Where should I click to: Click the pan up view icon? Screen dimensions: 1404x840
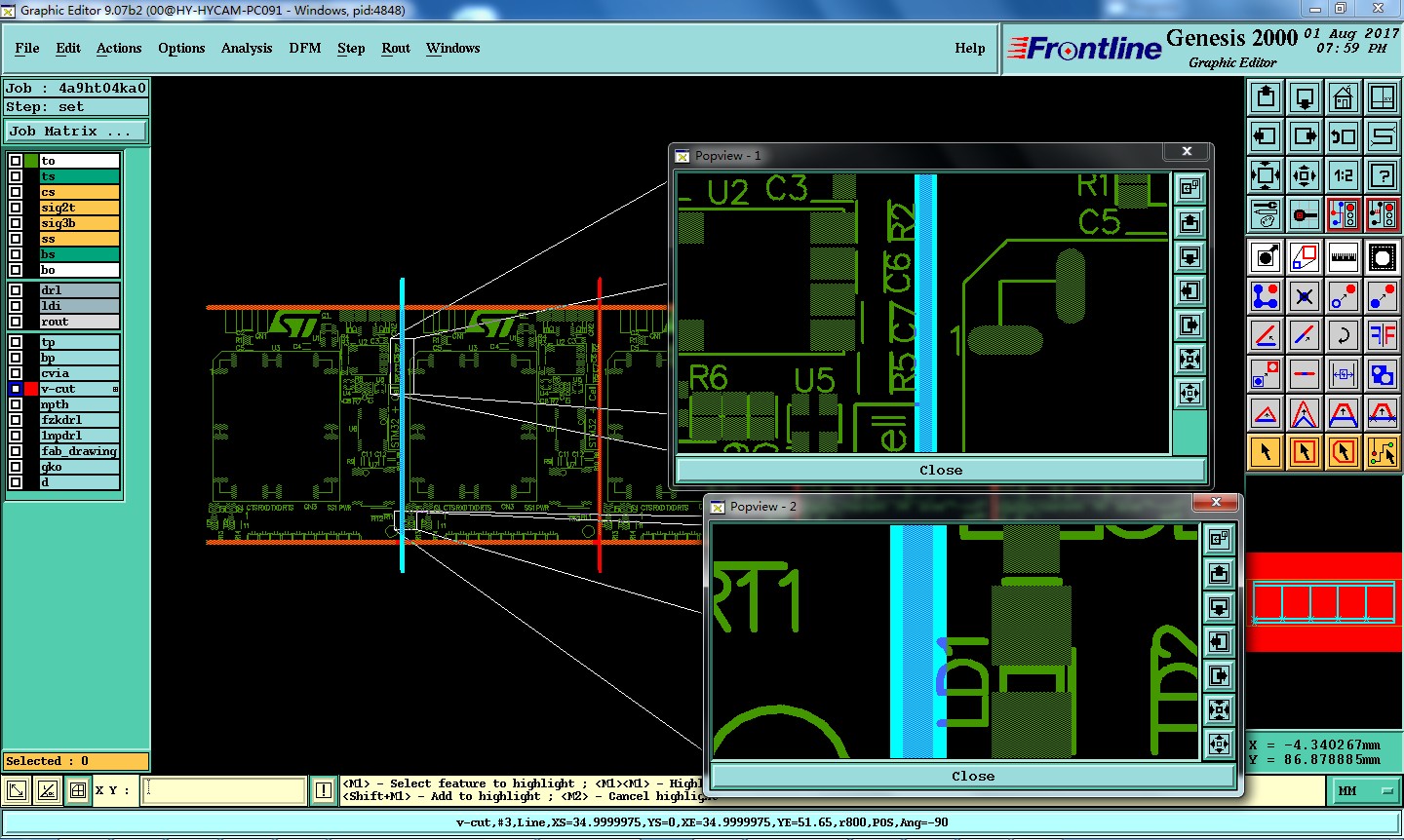click(x=1266, y=97)
